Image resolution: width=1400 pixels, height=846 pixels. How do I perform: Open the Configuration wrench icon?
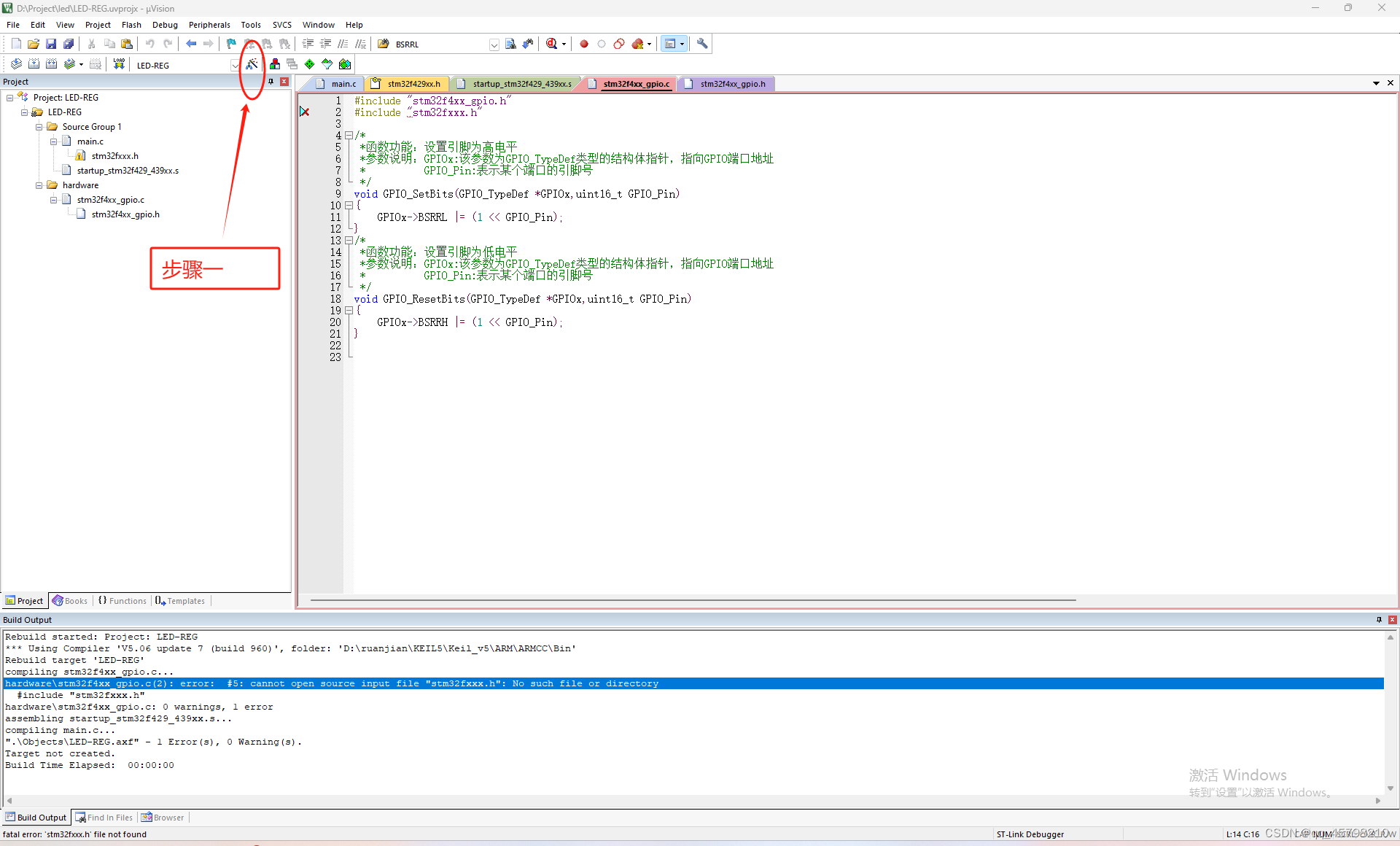tap(702, 44)
